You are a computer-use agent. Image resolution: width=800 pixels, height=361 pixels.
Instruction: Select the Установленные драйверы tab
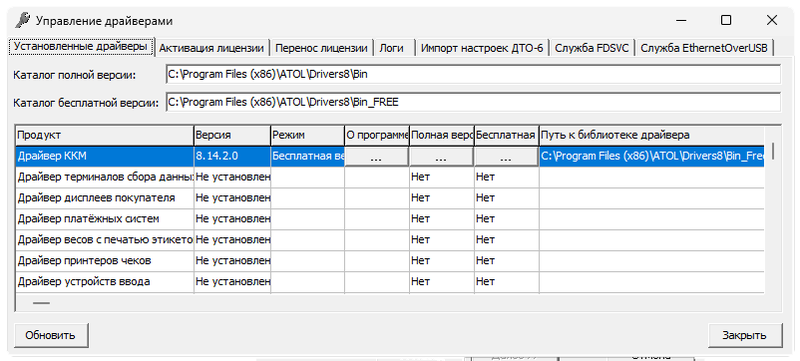click(x=82, y=46)
